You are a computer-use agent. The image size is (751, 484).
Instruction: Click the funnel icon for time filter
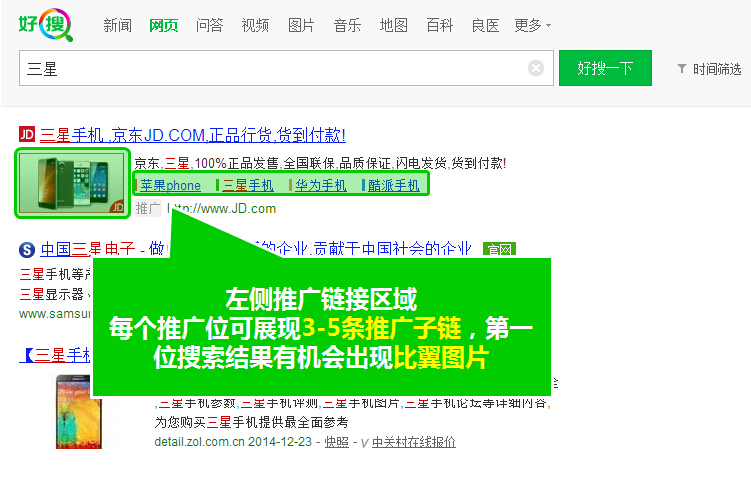682,69
